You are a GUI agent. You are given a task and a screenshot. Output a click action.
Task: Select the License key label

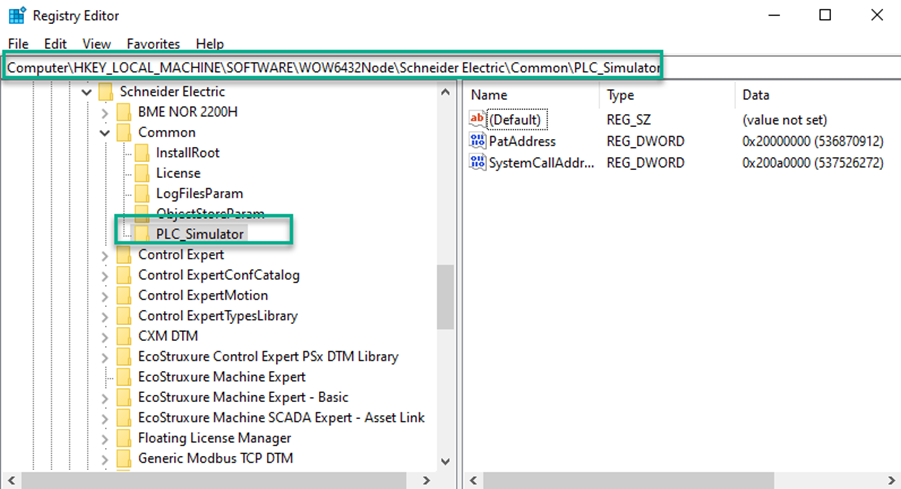[178, 174]
